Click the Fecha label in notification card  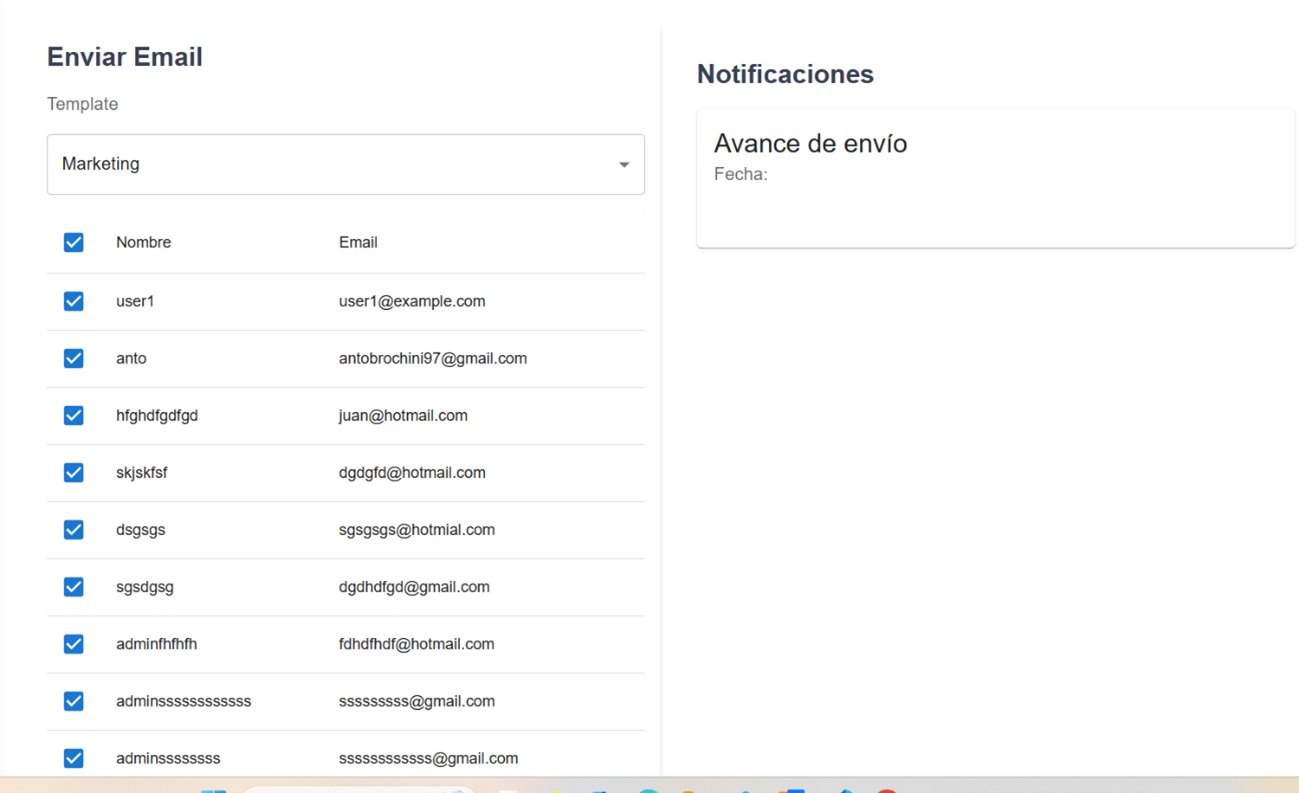coord(740,174)
